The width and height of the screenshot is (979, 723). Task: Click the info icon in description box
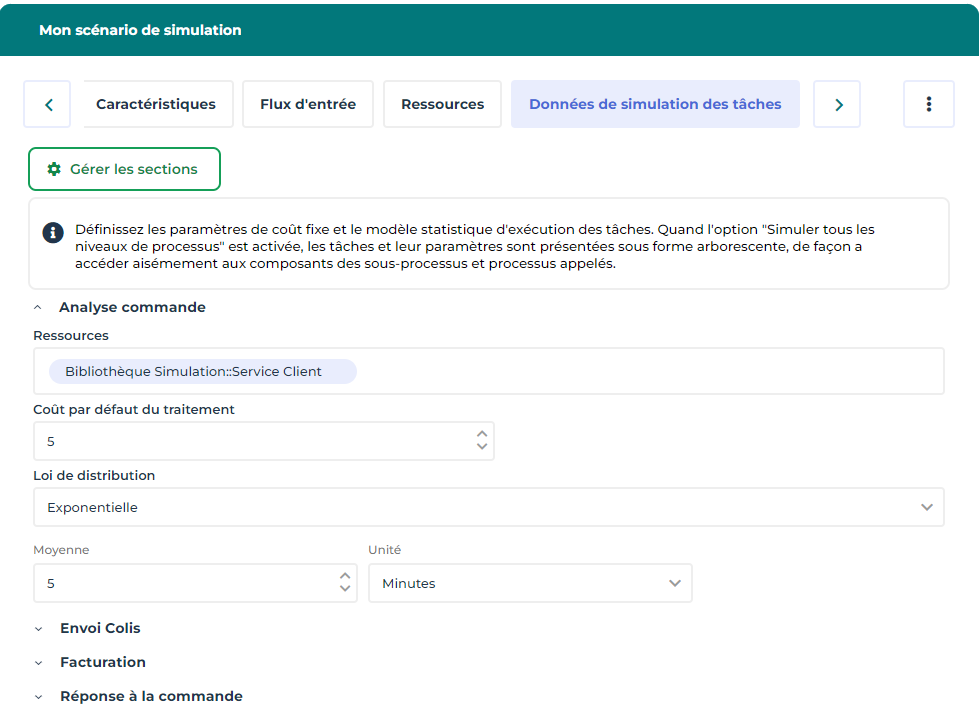(x=52, y=232)
